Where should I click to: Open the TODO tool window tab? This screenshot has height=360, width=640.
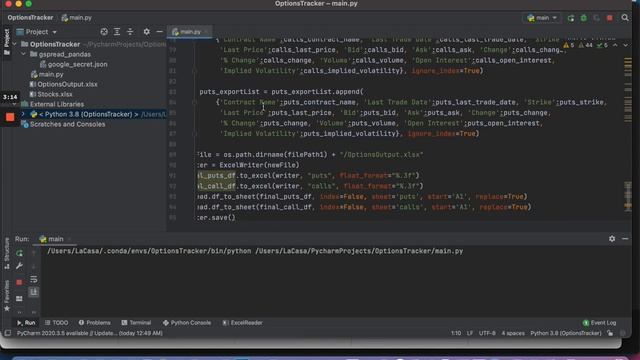point(56,322)
